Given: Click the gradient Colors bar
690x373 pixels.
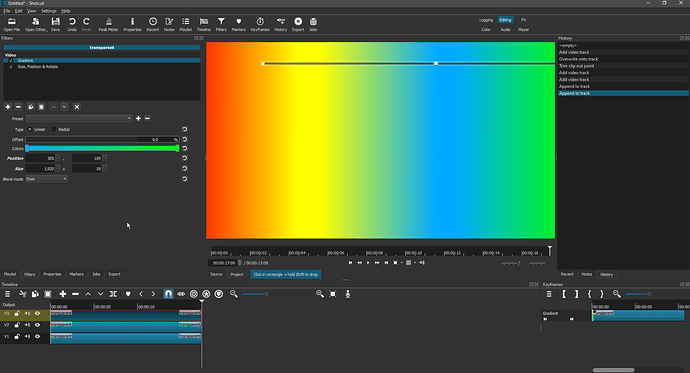Looking at the screenshot, I should tap(102, 149).
